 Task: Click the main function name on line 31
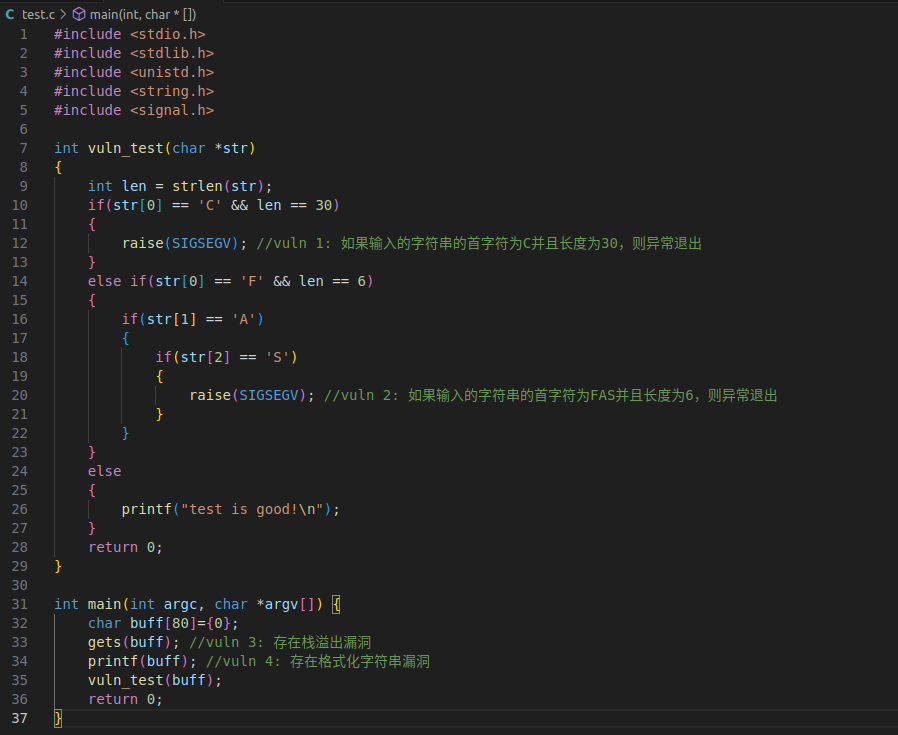coord(104,604)
